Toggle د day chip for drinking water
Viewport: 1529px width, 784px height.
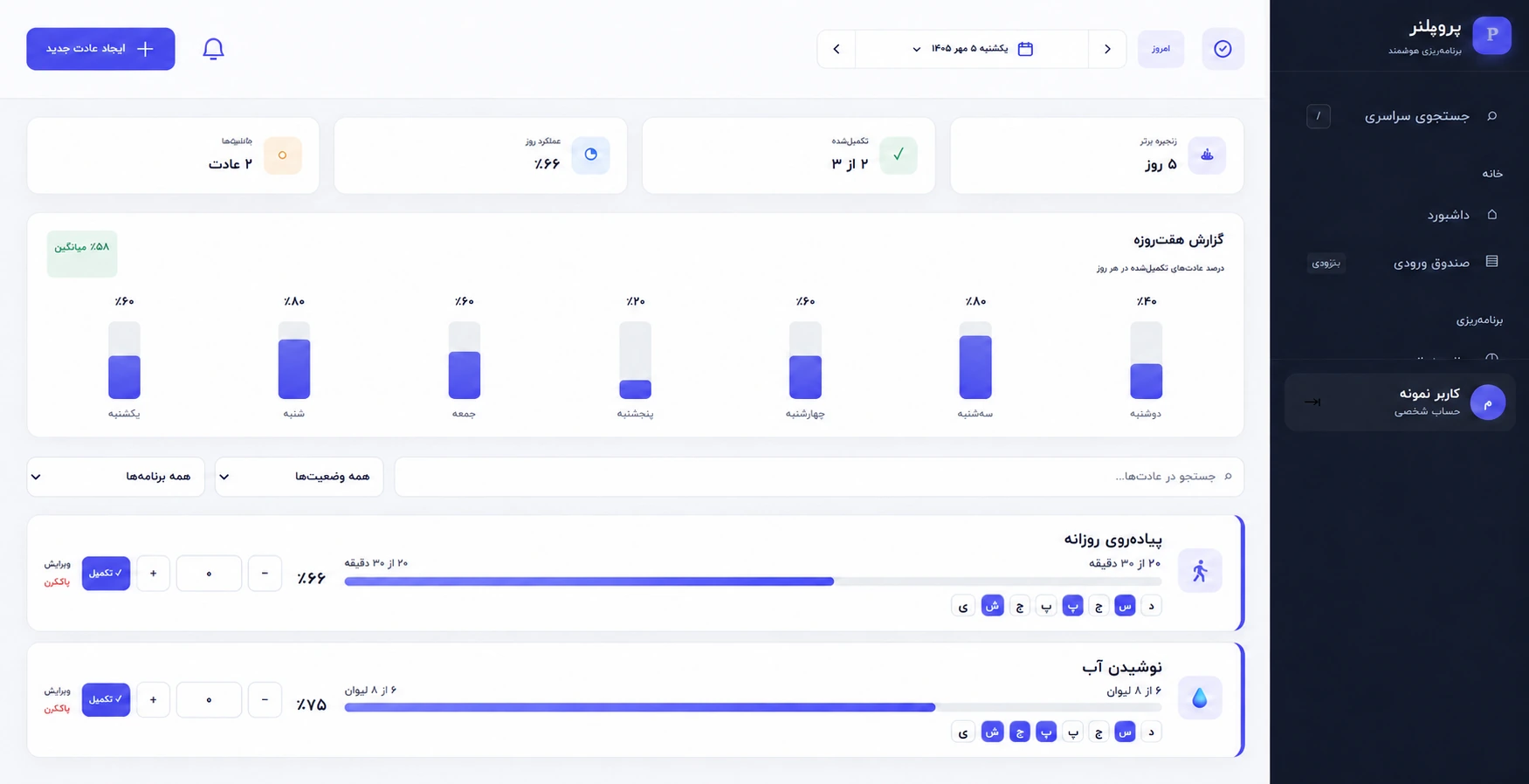coord(1152,732)
